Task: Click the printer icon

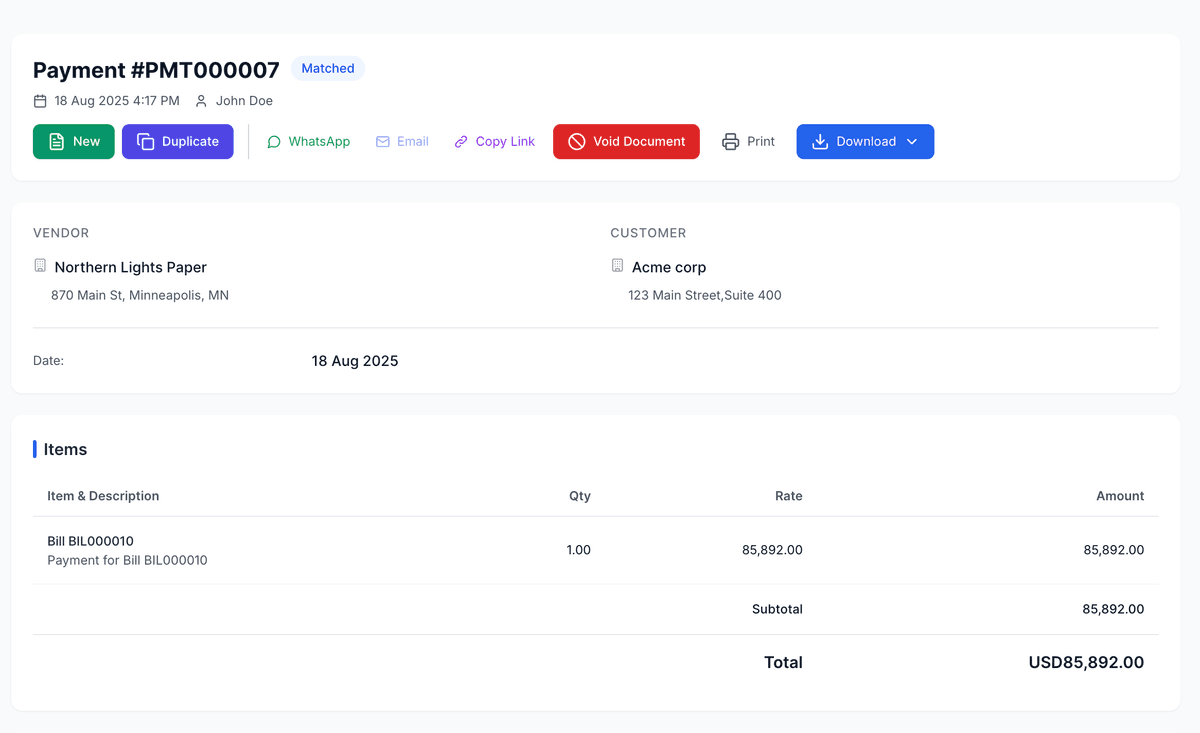Action: click(731, 142)
